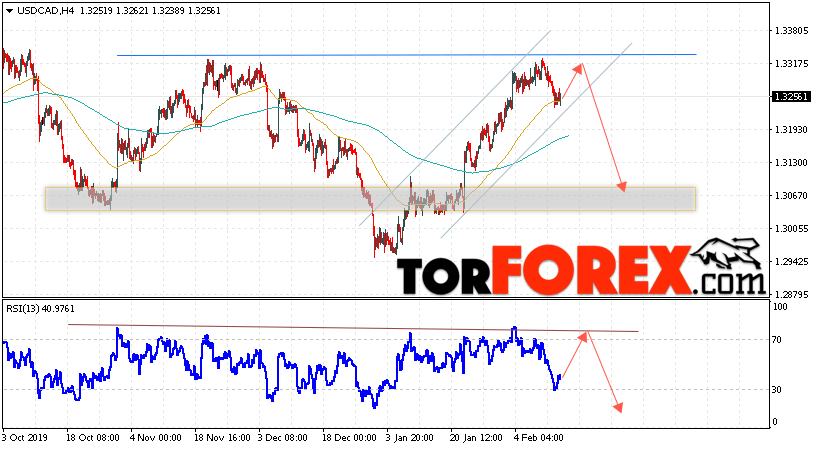Select the 4 Feb 04:00 time label

540,438
